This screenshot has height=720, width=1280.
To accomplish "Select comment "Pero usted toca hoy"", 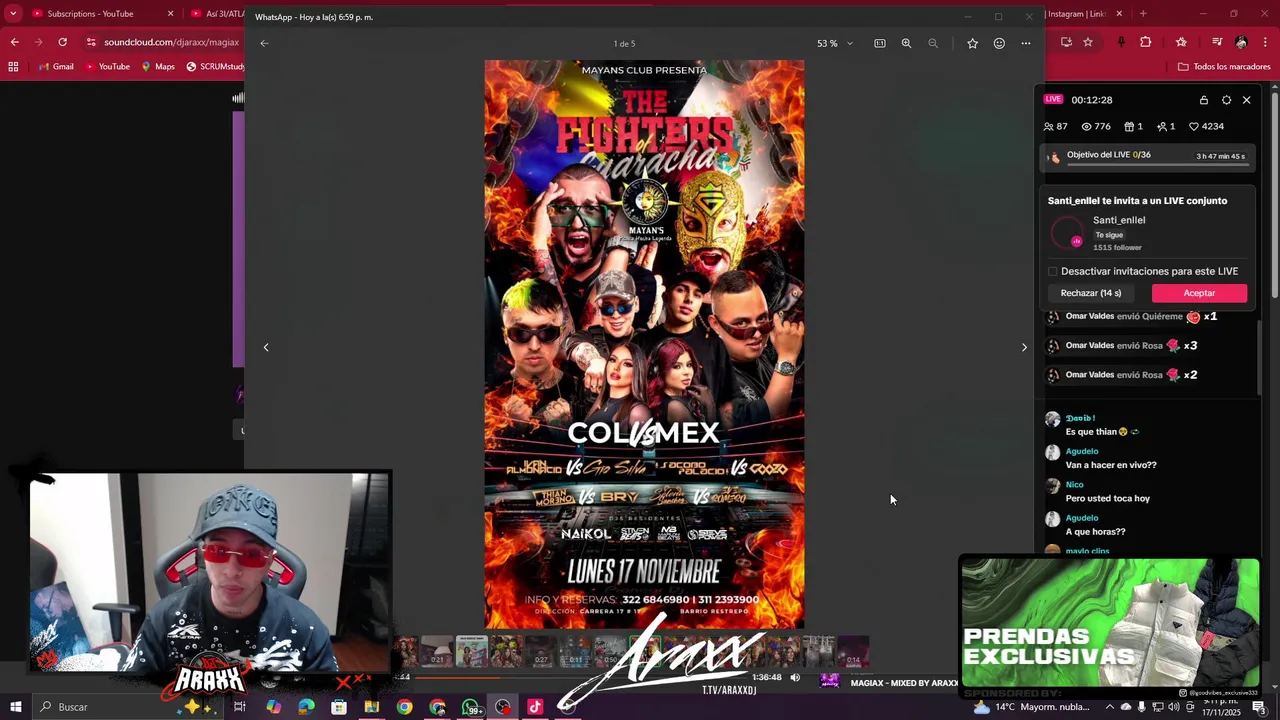I will [1107, 498].
